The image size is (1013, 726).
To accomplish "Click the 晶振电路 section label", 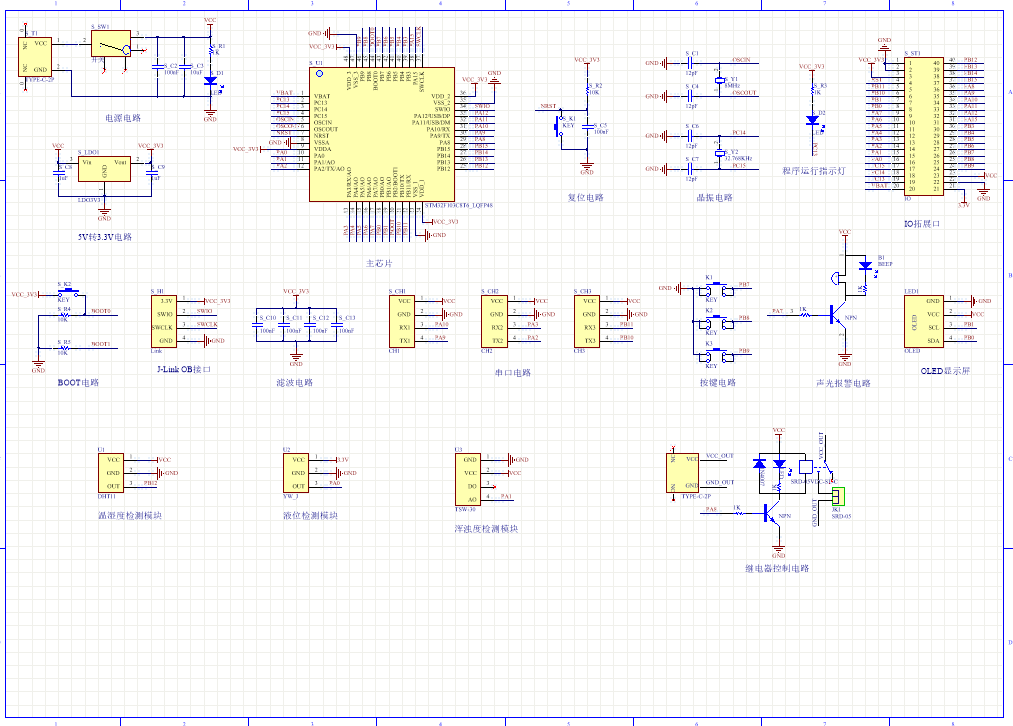I will coord(715,198).
